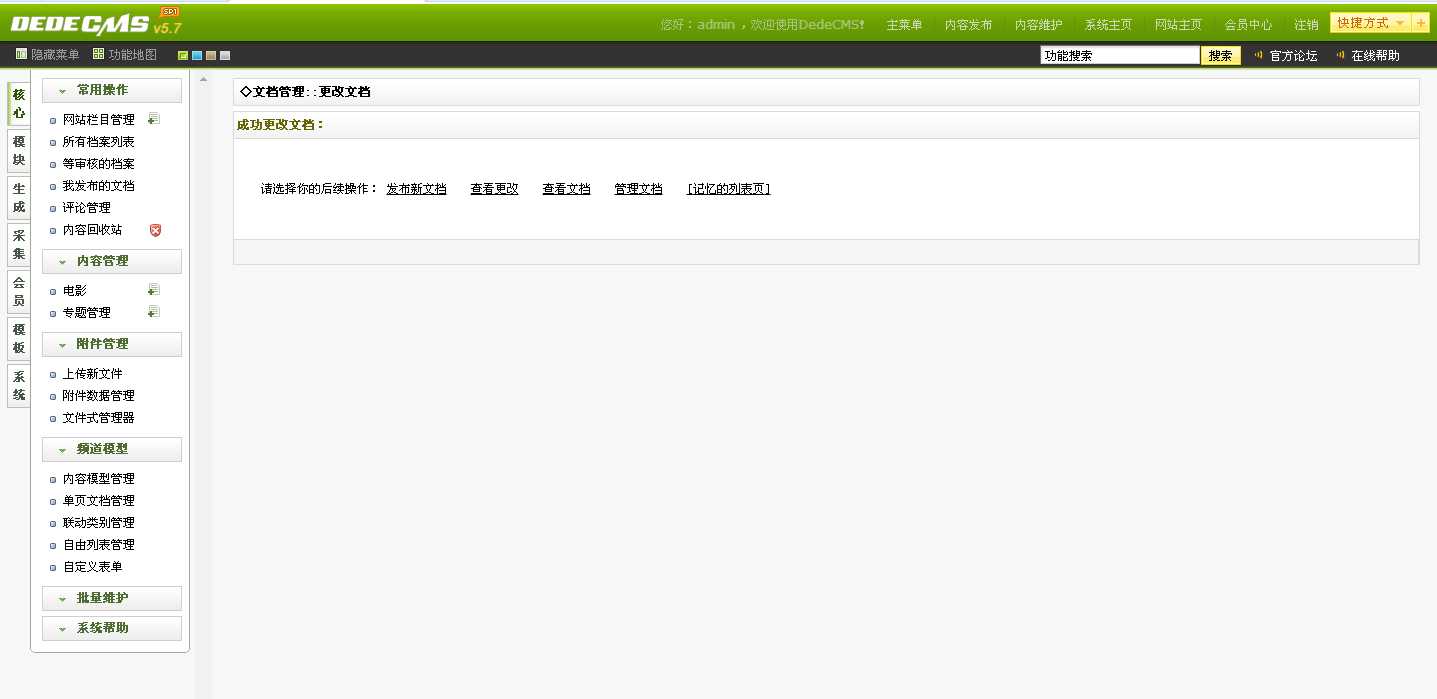
Task: Open 上传新文件 in the sidebar
Action: pyautogui.click(x=92, y=374)
